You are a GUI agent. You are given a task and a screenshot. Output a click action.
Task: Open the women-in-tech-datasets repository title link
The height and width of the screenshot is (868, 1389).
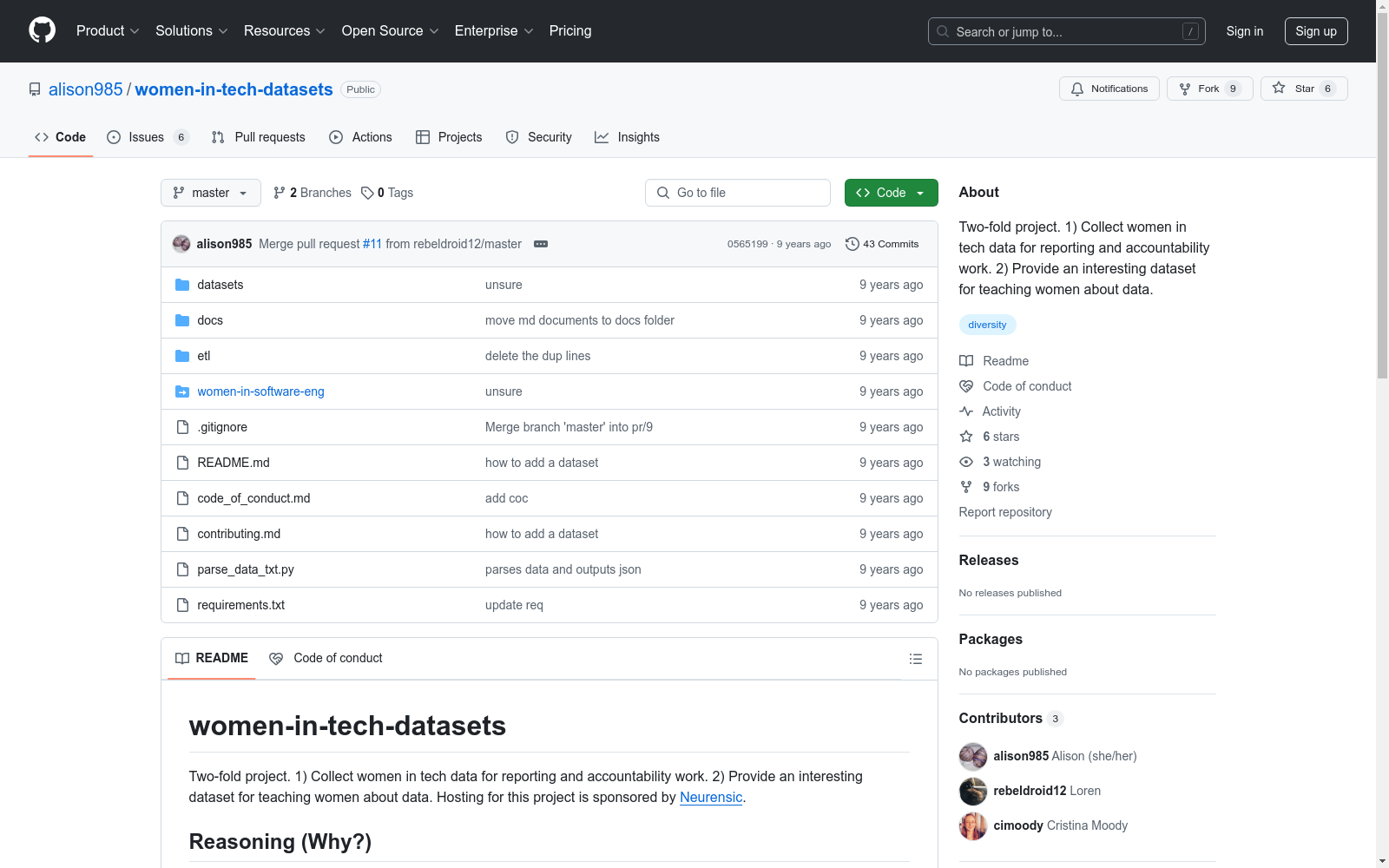click(x=234, y=89)
